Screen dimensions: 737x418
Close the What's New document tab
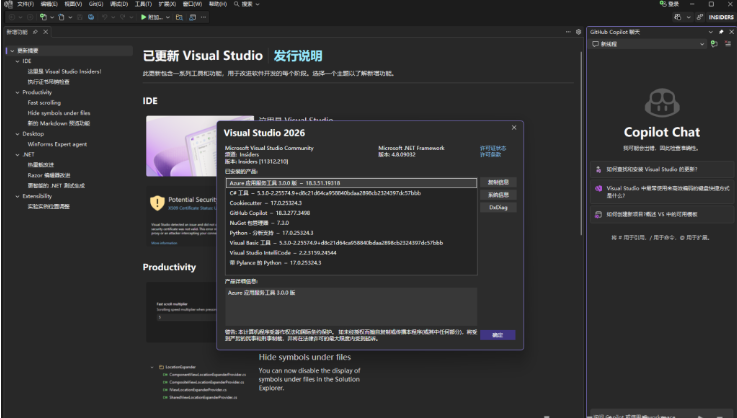(x=45, y=33)
